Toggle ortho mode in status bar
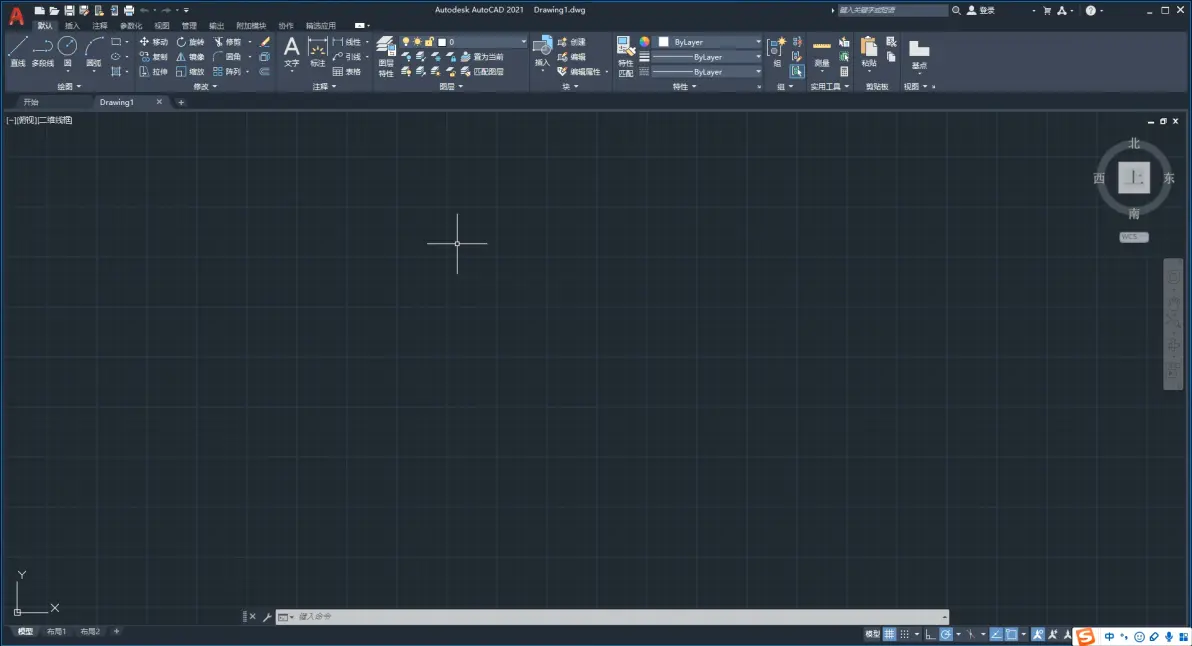The height and width of the screenshot is (646, 1192). (x=930, y=634)
